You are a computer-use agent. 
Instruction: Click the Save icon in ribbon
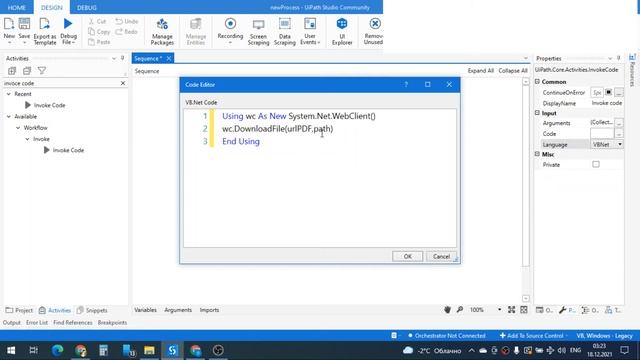point(24,24)
